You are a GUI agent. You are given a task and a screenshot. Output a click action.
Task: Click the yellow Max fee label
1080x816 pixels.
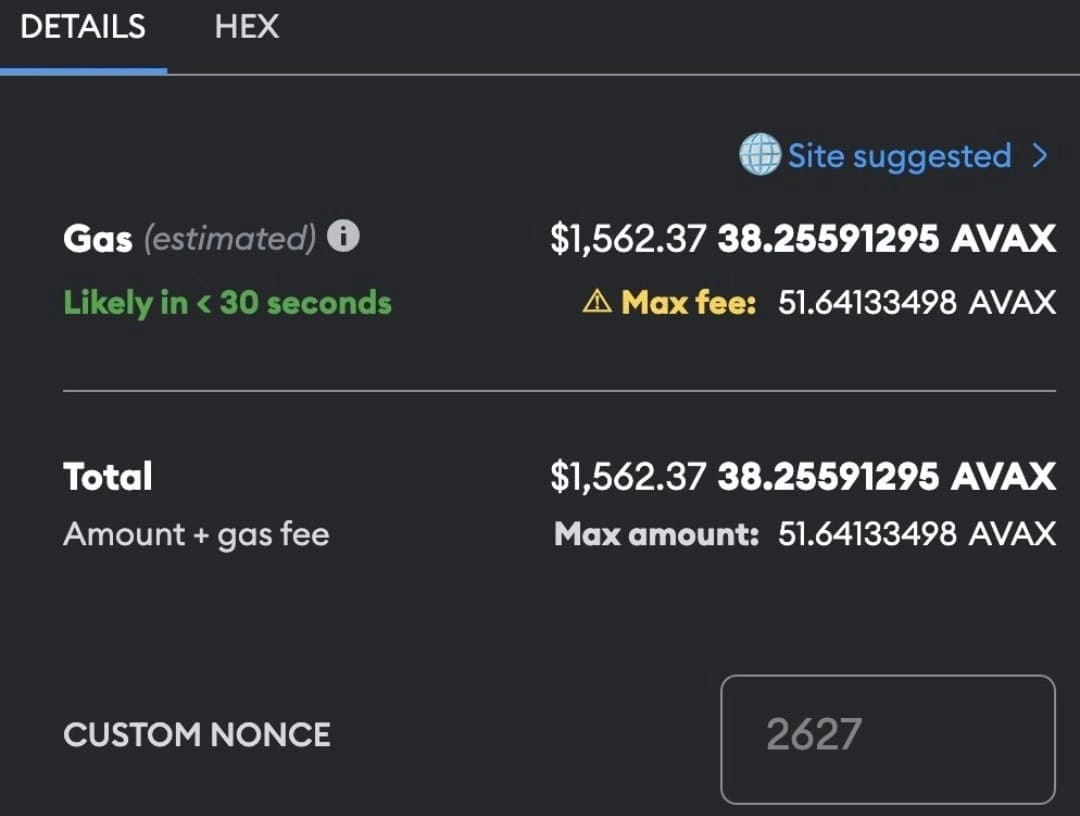(688, 302)
